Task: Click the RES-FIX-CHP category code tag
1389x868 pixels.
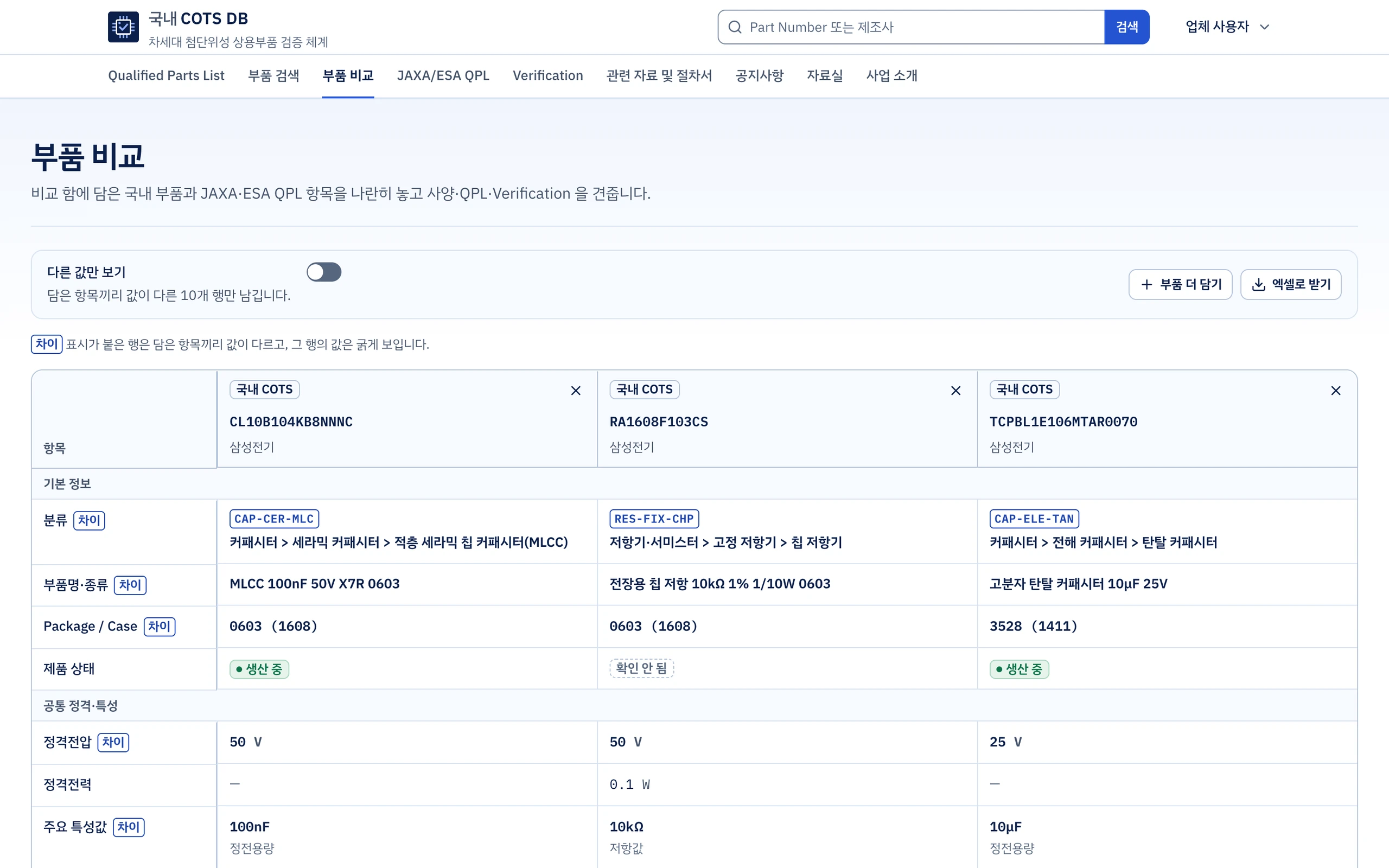Action: coord(654,519)
